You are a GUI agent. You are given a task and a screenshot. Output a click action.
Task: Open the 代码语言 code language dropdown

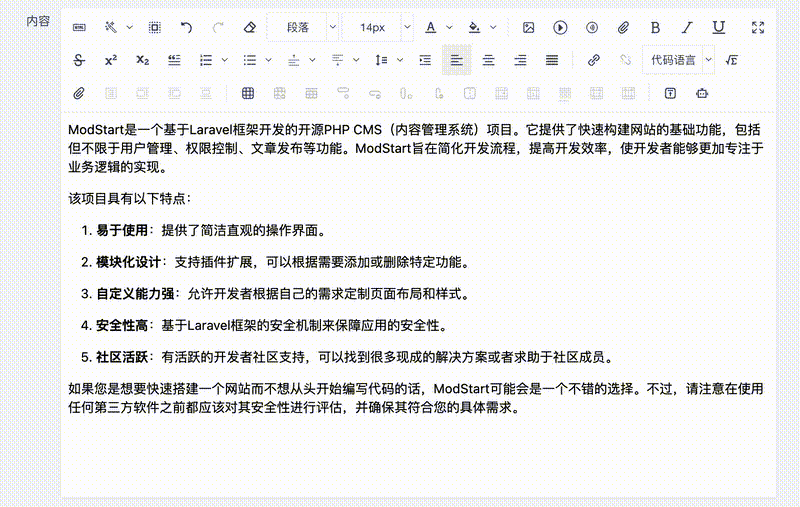click(679, 60)
